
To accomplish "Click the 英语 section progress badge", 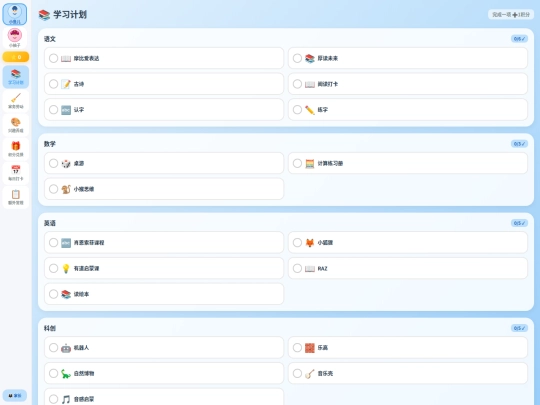I will [519, 223].
